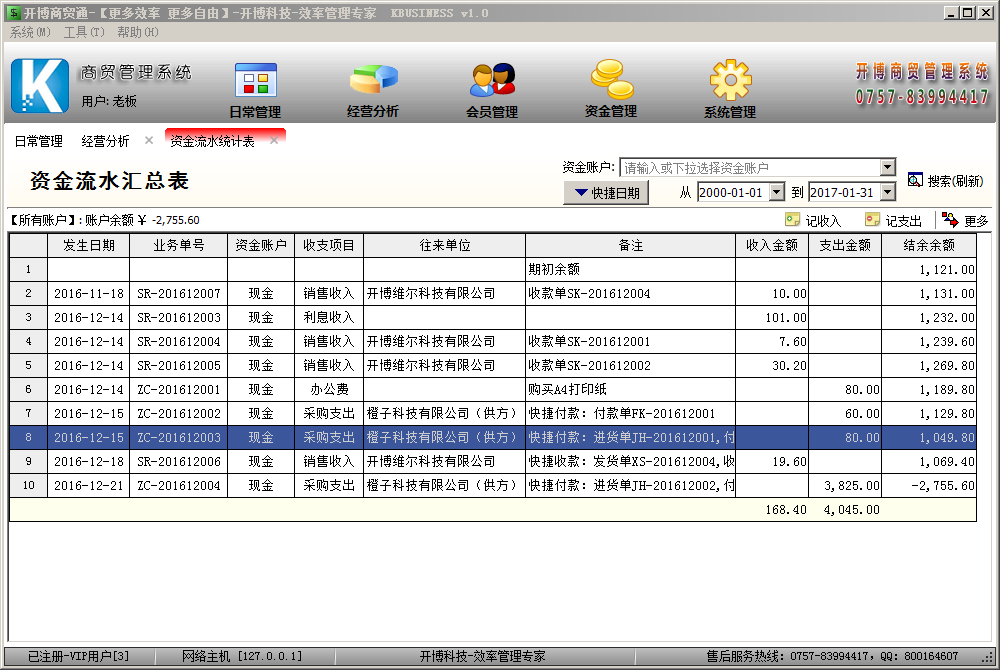Click the 支出金额 column header
Viewport: 1000px width, 670px height.
[x=845, y=245]
